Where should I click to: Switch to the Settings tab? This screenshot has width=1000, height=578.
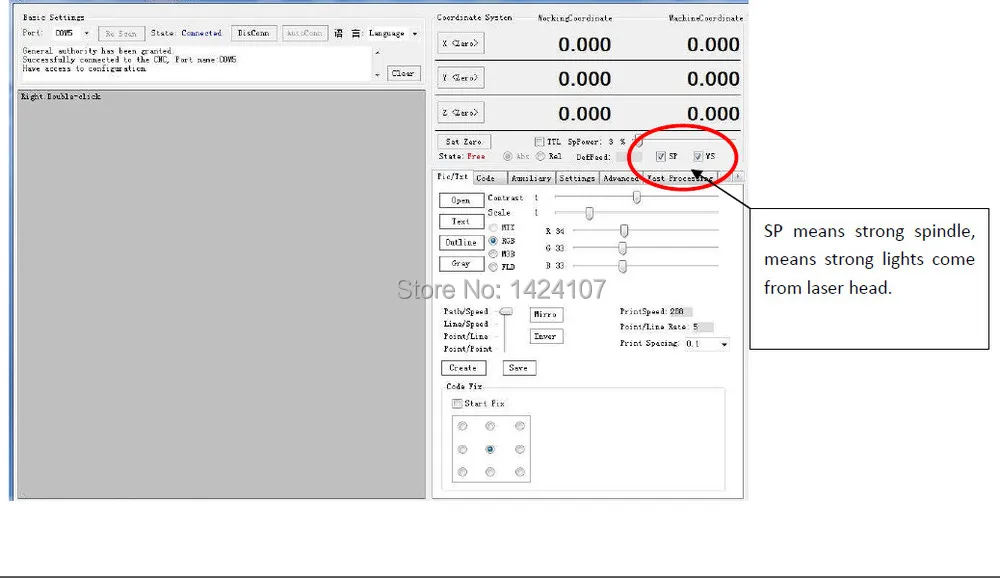(x=577, y=179)
